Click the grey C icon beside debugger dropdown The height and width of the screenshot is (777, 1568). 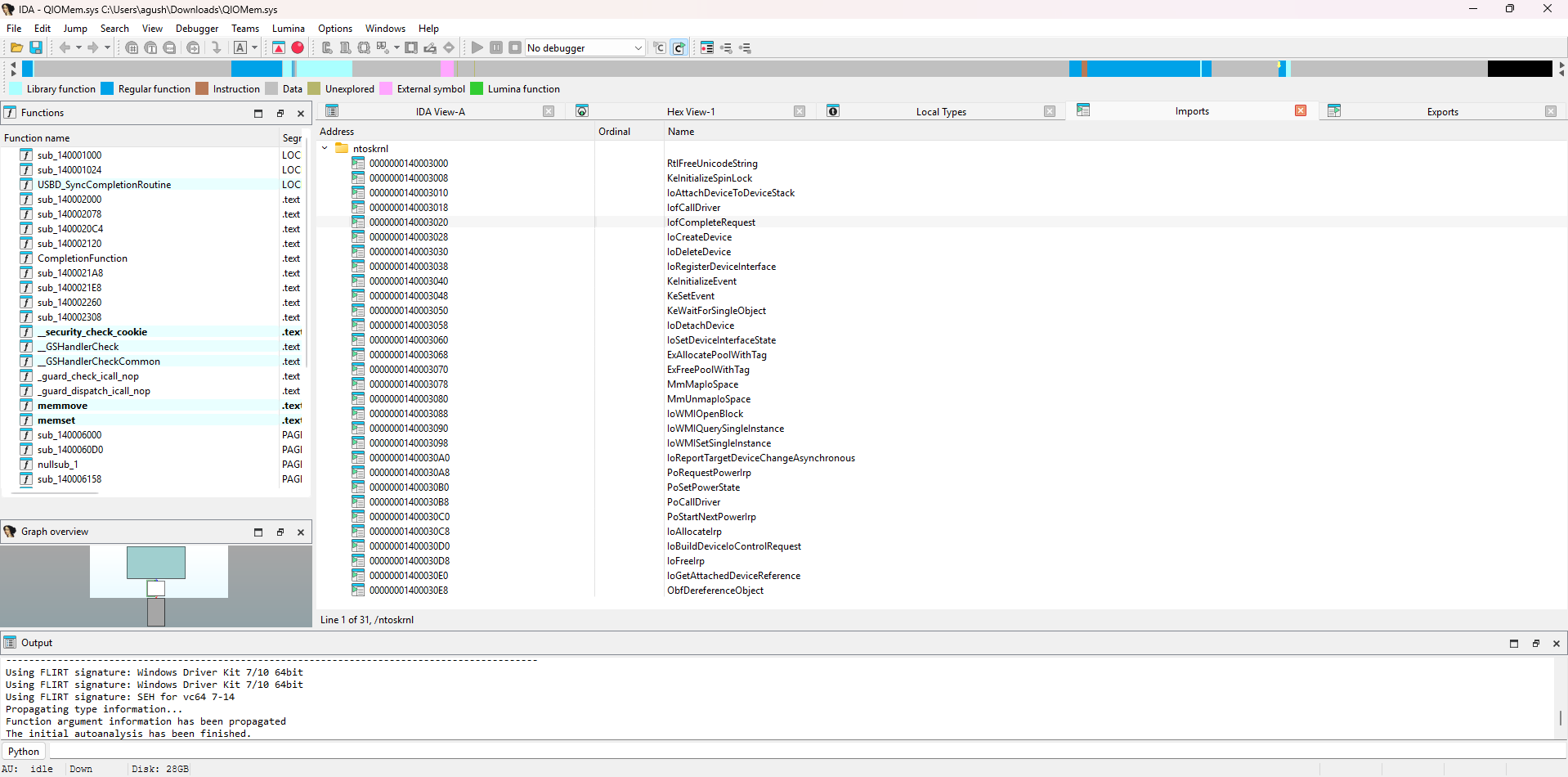pos(660,48)
